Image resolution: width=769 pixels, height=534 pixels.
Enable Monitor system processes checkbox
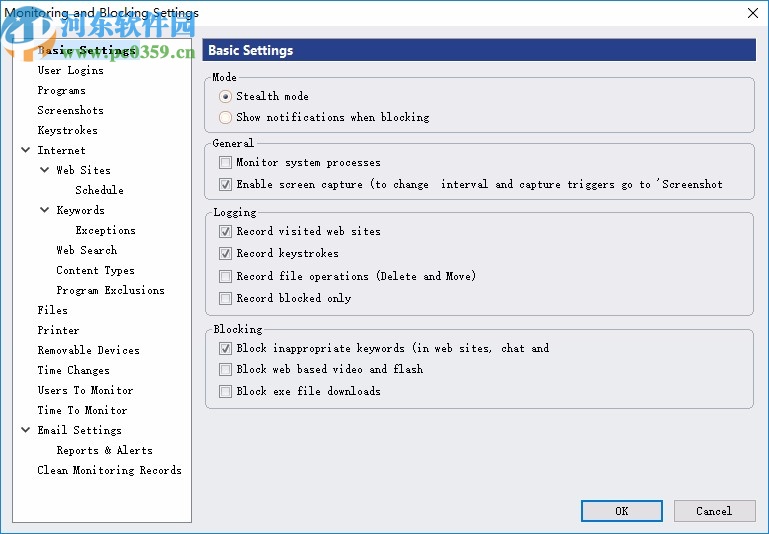[x=225, y=162]
